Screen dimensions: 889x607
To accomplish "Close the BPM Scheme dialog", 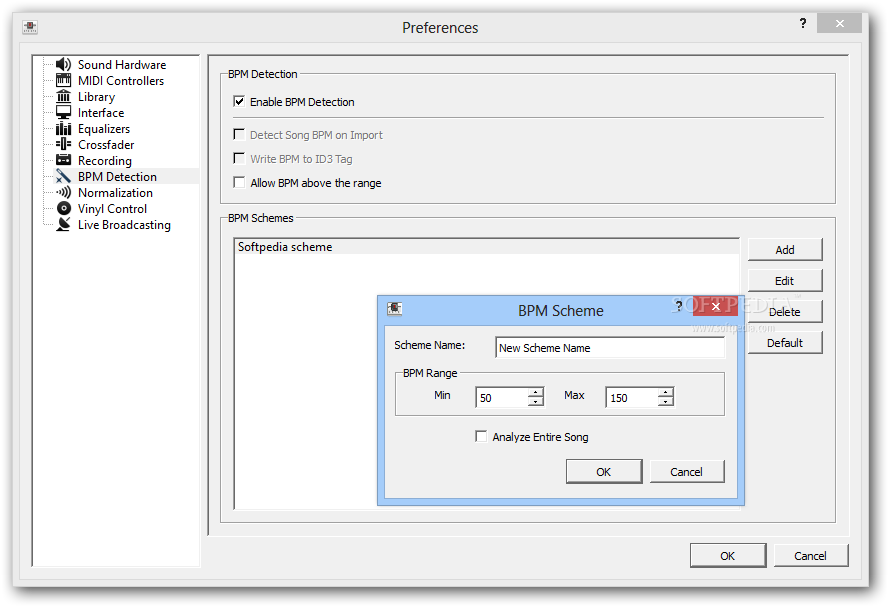I will coord(716,306).
